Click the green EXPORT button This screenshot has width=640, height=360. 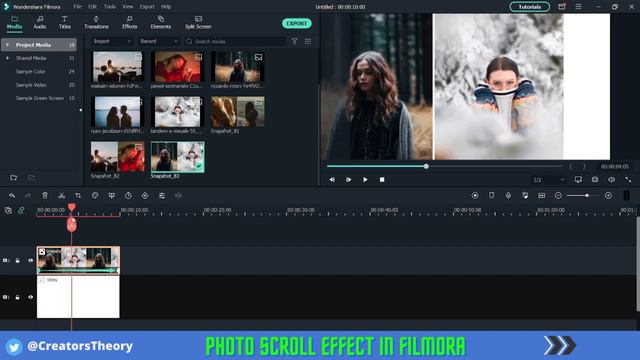pyautogui.click(x=297, y=23)
